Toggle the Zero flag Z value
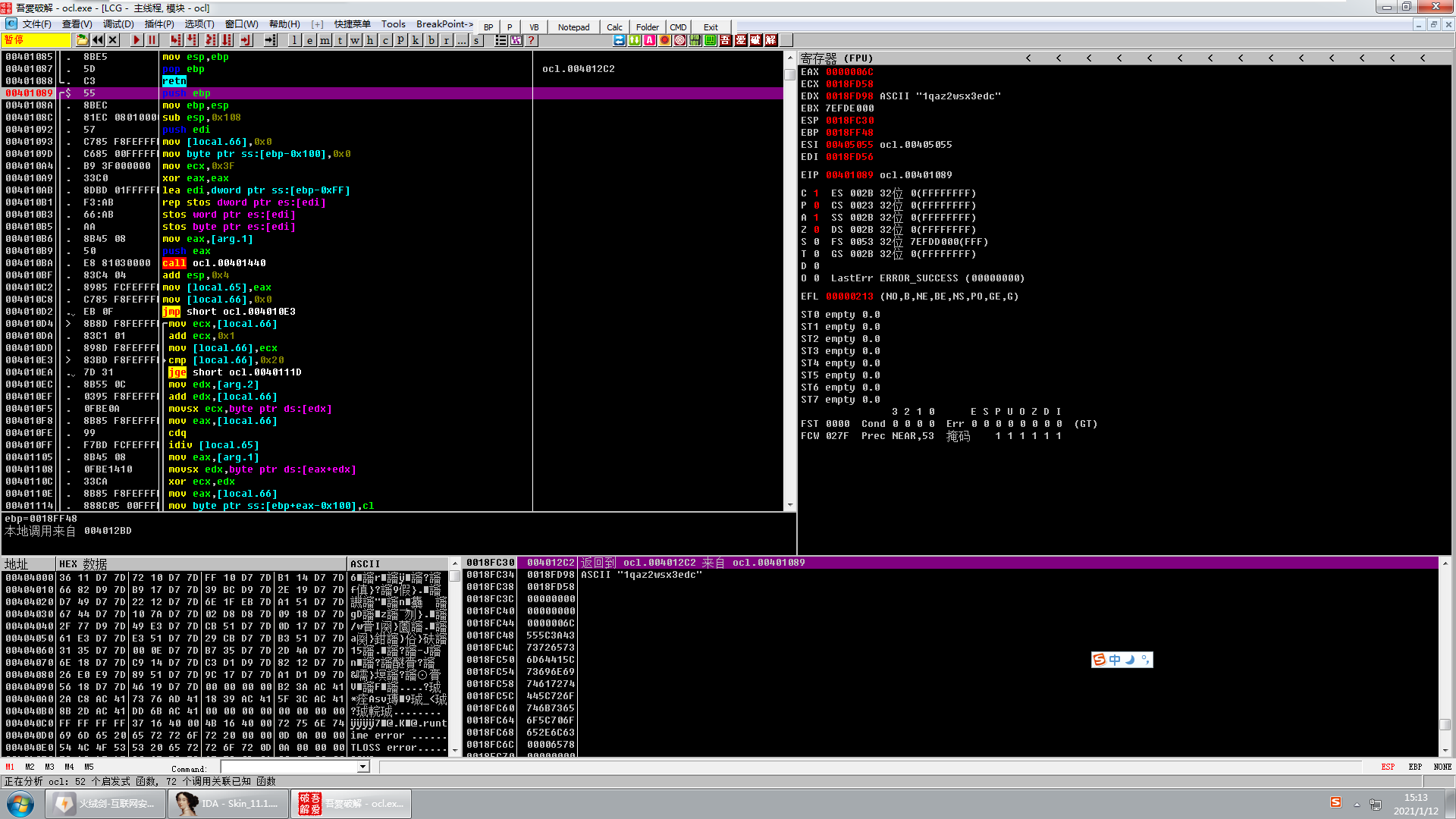1456x819 pixels. coord(816,230)
